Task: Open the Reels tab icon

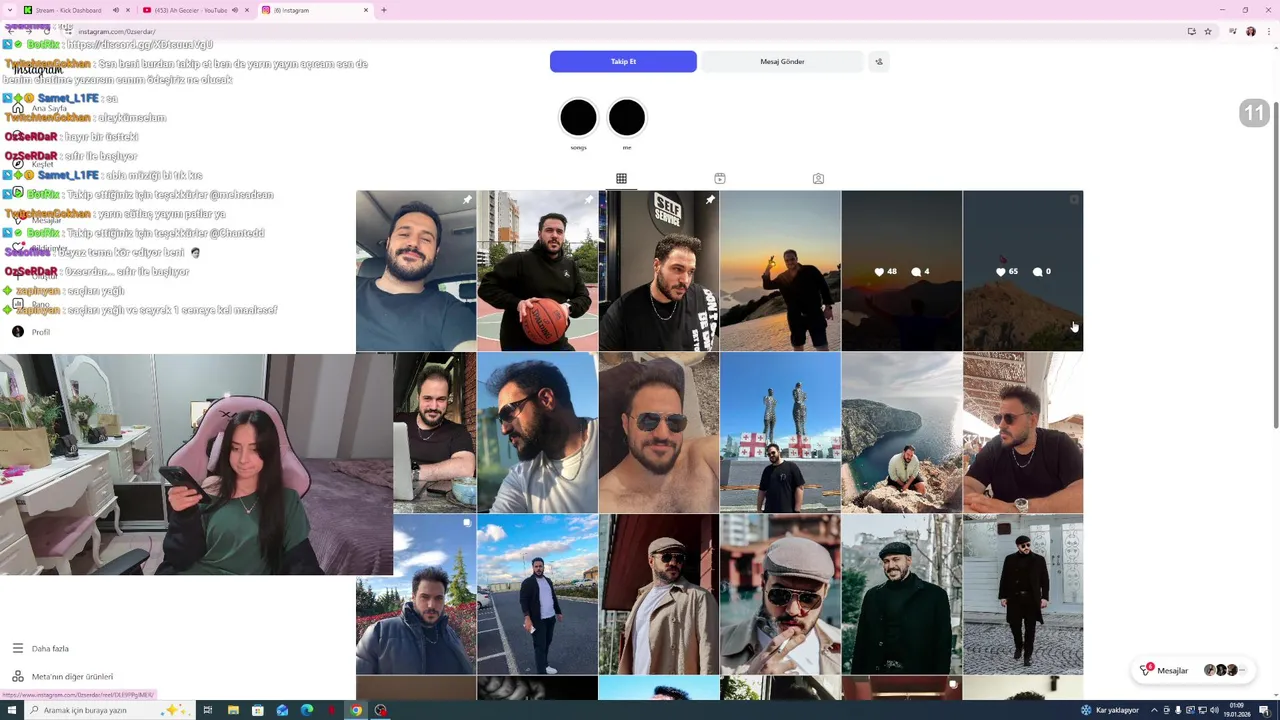Action: tap(719, 178)
